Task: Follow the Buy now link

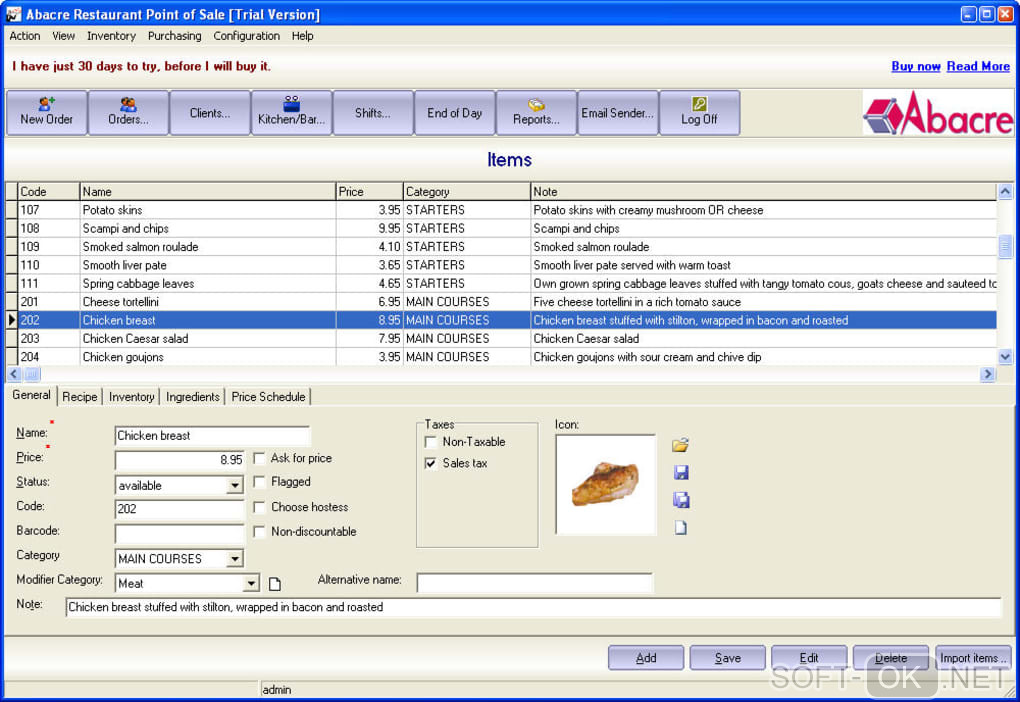Action: click(x=915, y=66)
